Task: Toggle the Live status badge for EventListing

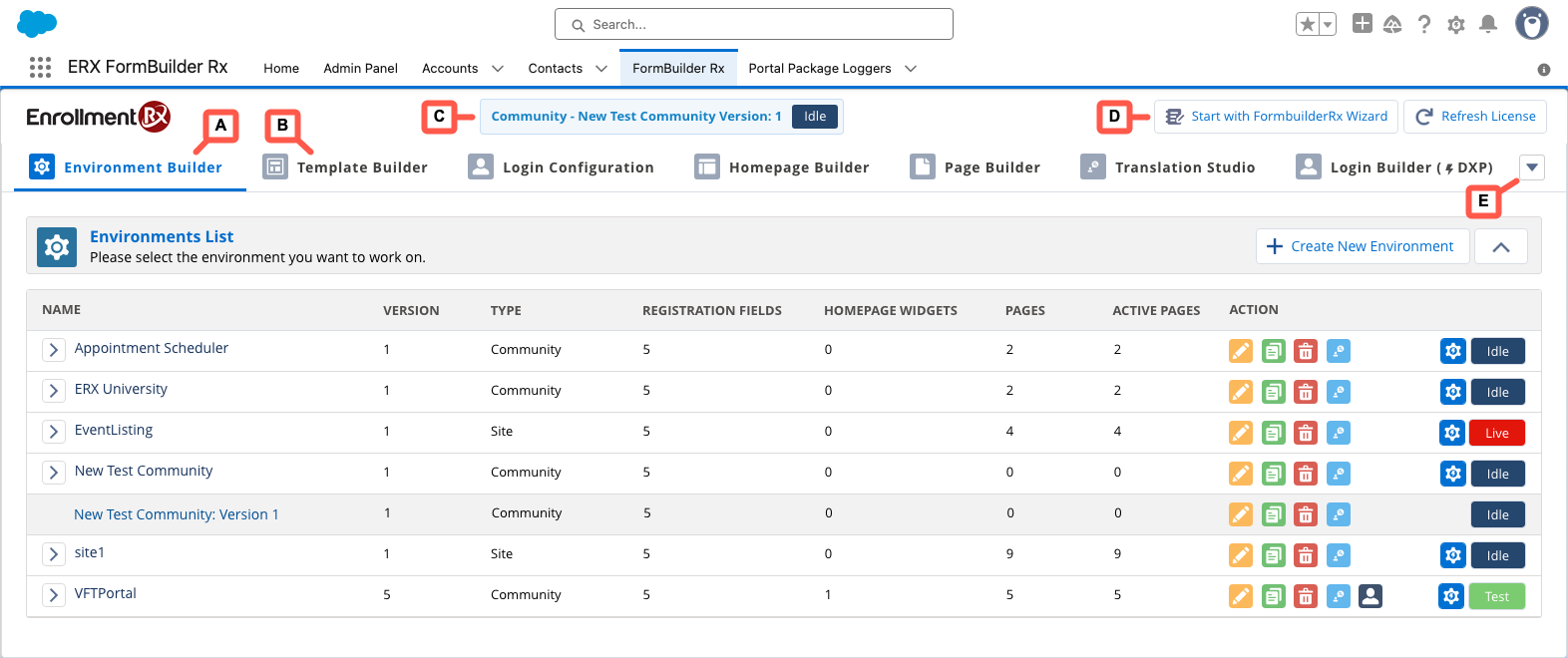Action: (x=1496, y=433)
